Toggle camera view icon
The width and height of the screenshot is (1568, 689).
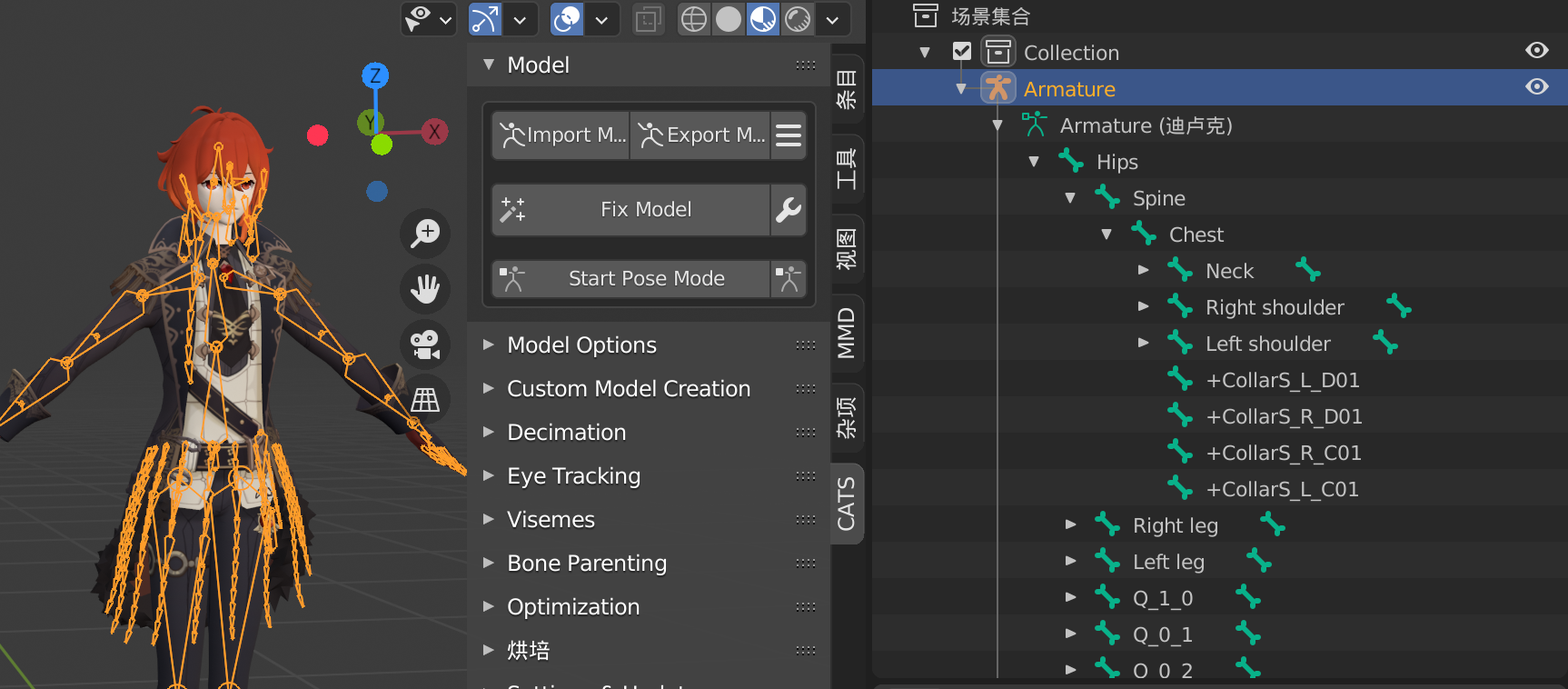[425, 344]
